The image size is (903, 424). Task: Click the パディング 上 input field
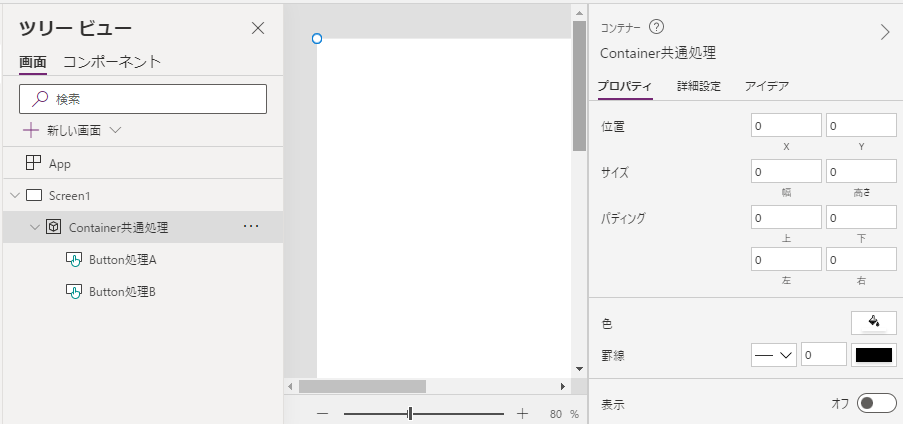click(x=786, y=217)
